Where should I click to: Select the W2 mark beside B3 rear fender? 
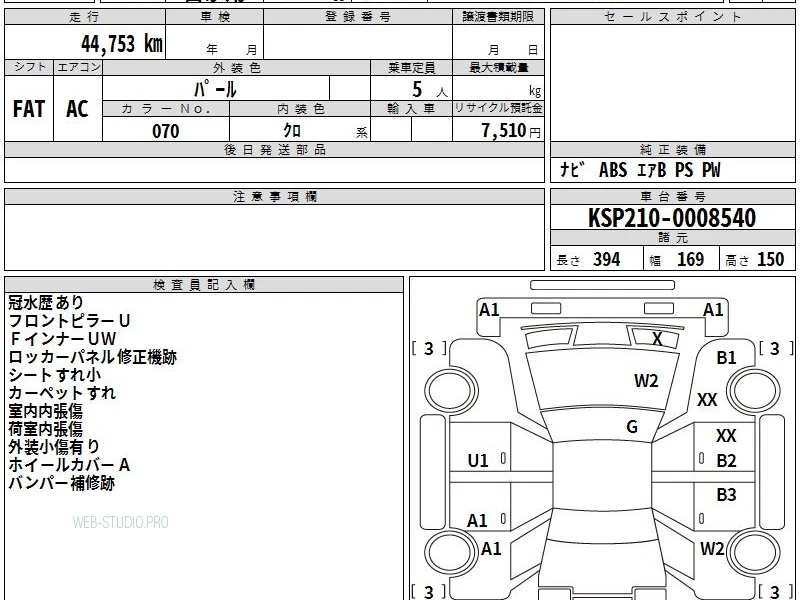point(712,548)
